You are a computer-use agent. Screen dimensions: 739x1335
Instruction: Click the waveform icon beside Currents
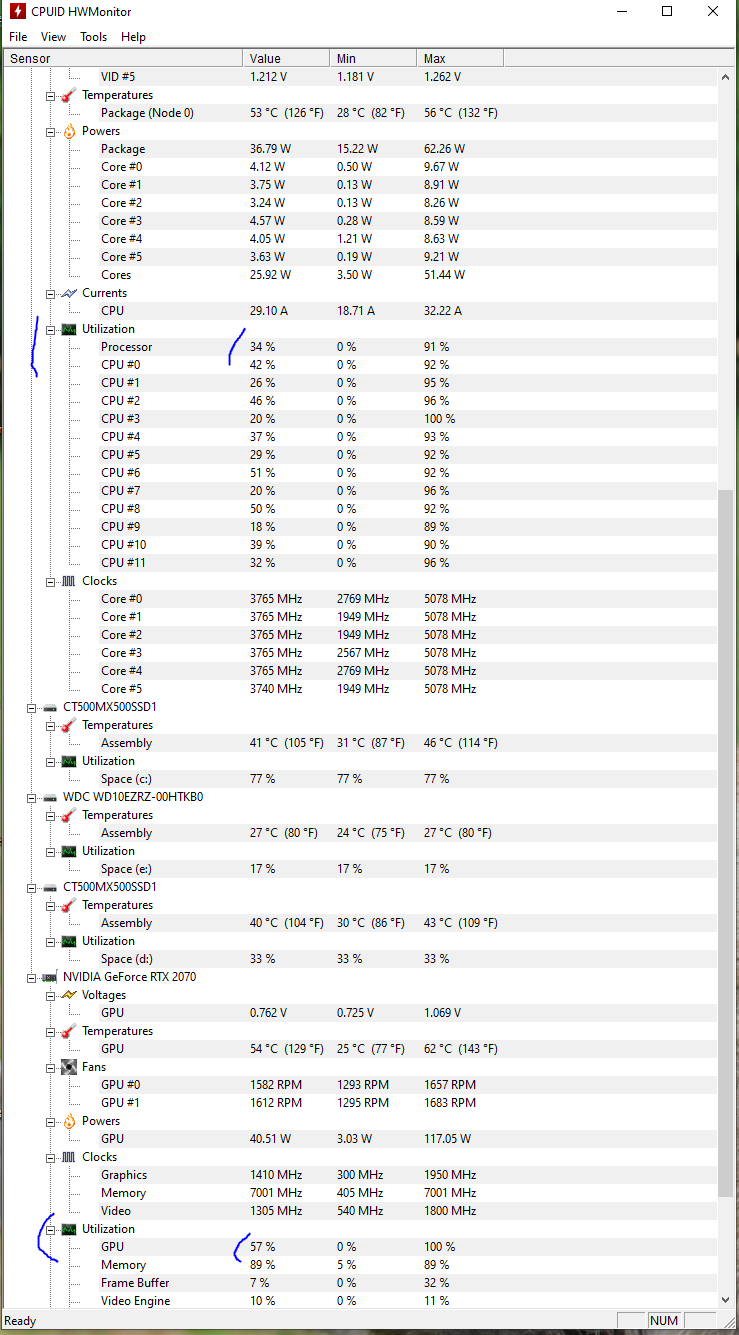pyautogui.click(x=69, y=293)
